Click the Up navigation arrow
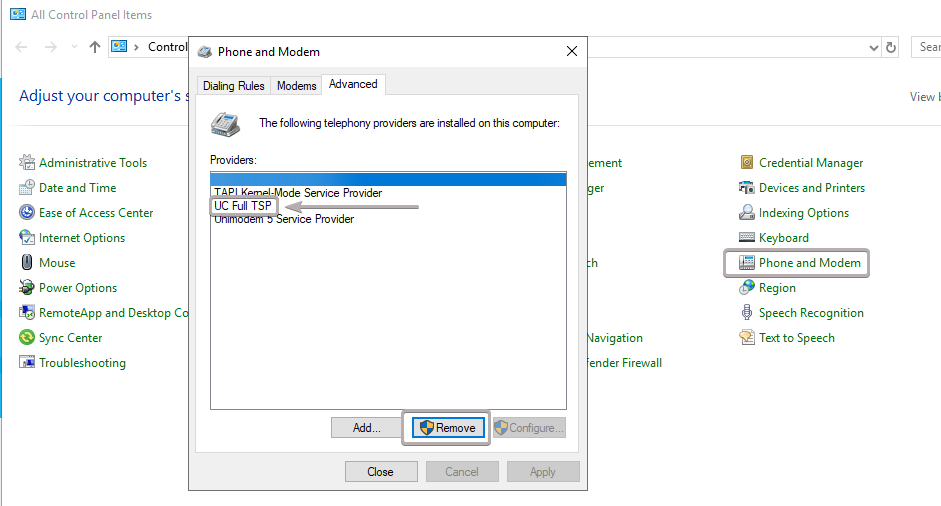 [95, 47]
